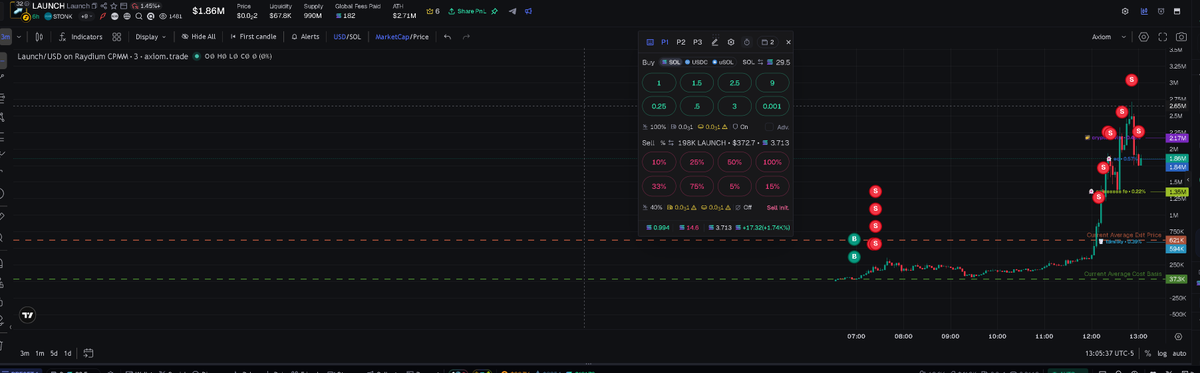Image resolution: width=1200 pixels, height=373 pixels.
Task: Click Sell Init. link
Action: (x=777, y=207)
